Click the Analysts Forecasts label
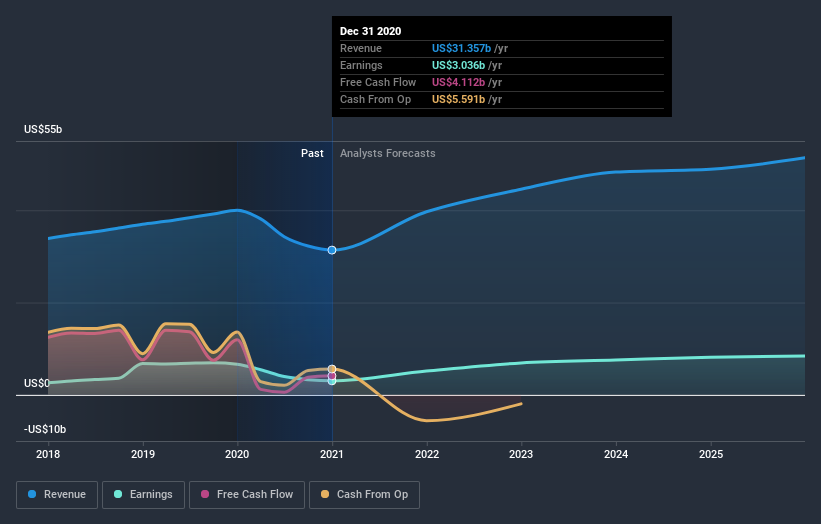Screen dimensions: 821x524 tap(387, 153)
